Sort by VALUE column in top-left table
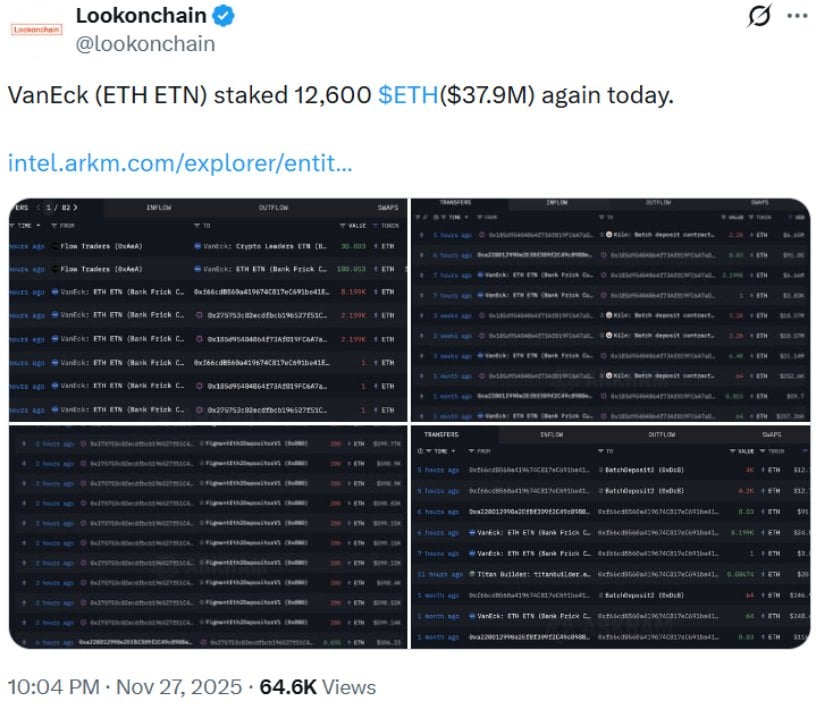Viewport: 825px width, 710px height. click(x=358, y=225)
